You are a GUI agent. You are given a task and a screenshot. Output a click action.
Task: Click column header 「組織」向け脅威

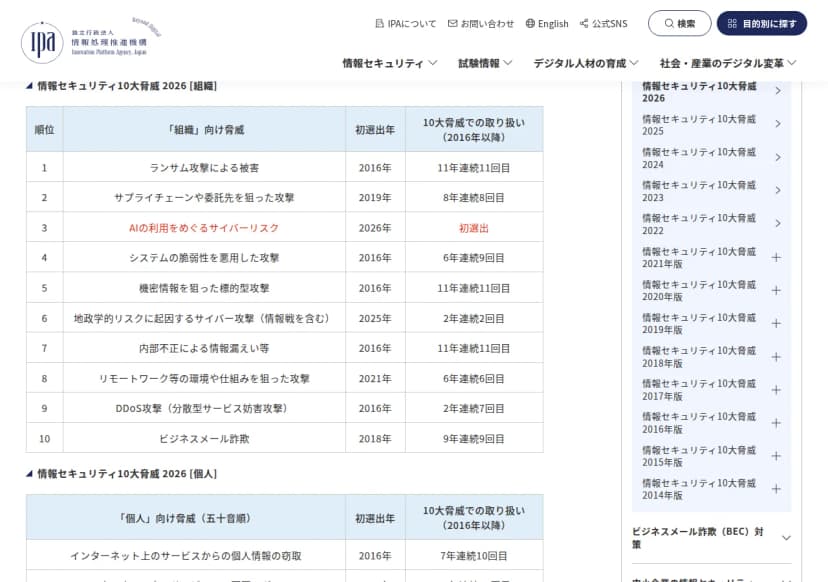tap(204, 129)
